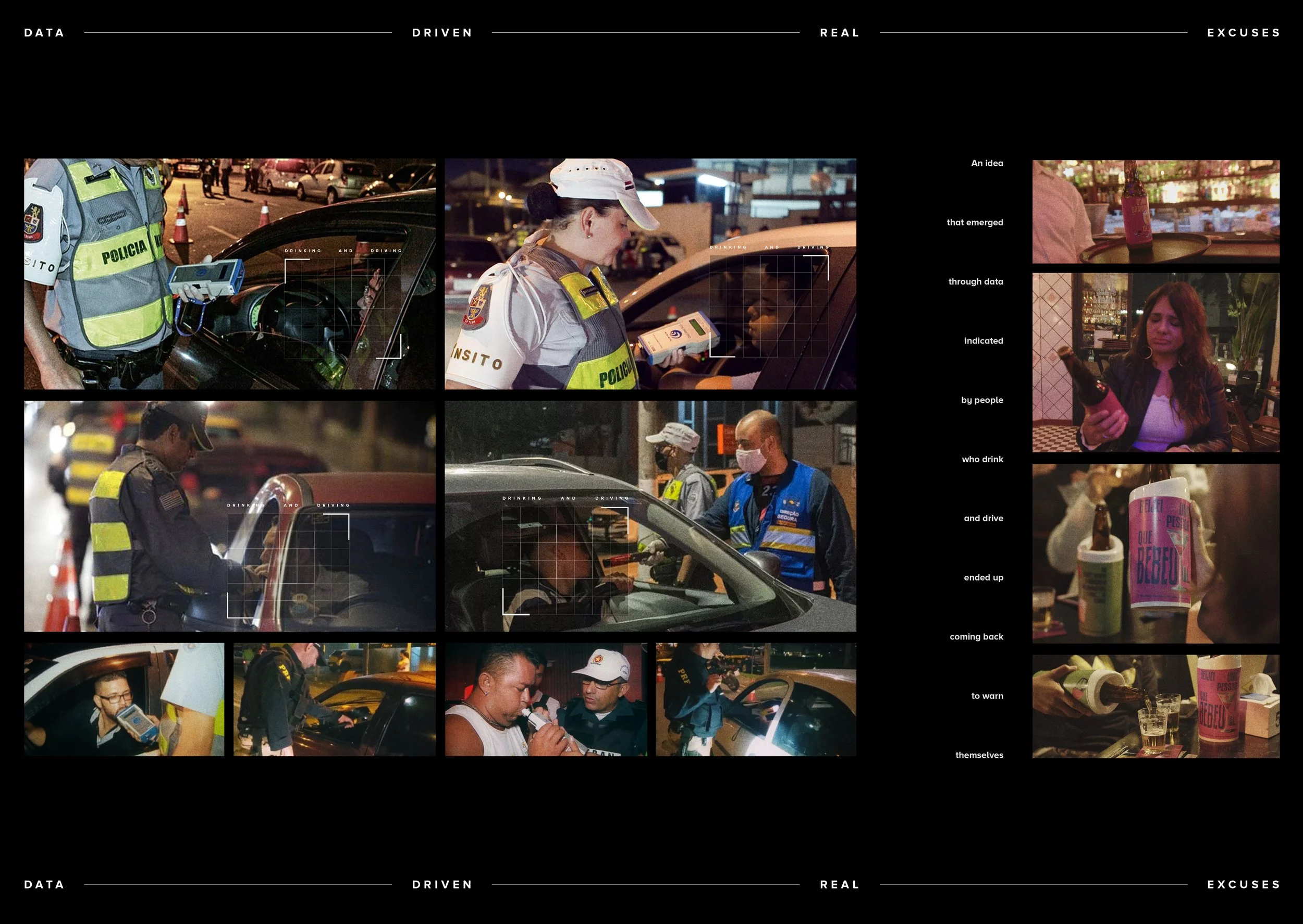Screen dimensions: 1303x924
Task: Click the bottom-right 'EXCUSES' footer word
Action: [1243, 885]
